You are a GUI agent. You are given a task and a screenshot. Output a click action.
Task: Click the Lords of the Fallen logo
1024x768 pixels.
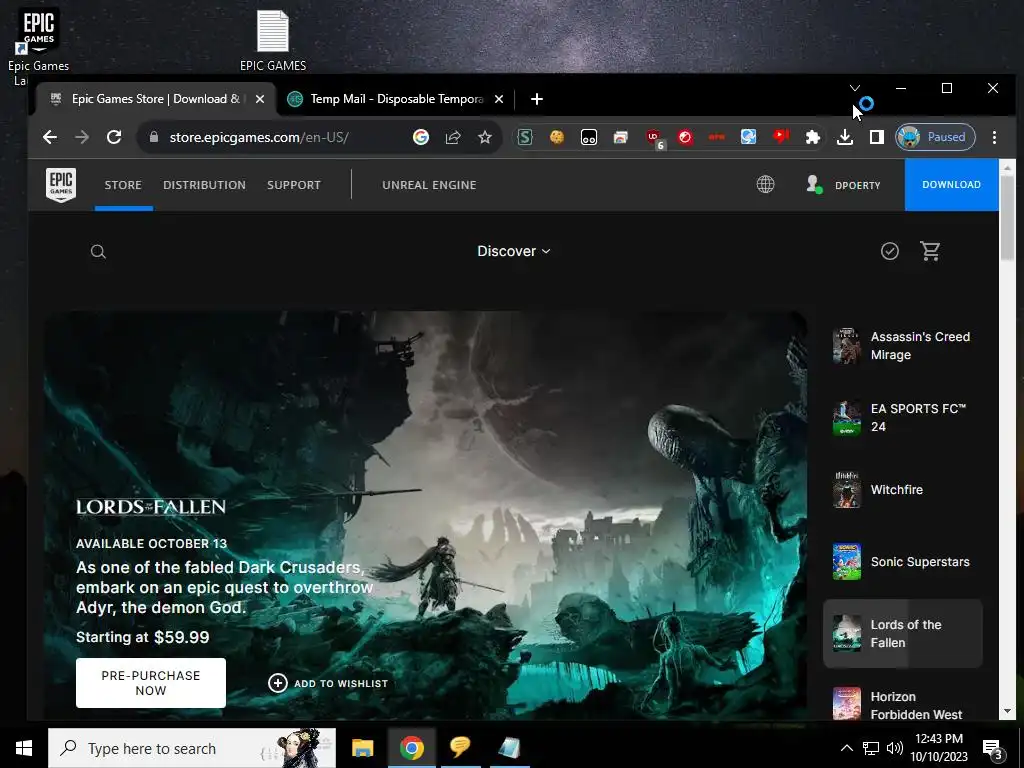coord(151,507)
